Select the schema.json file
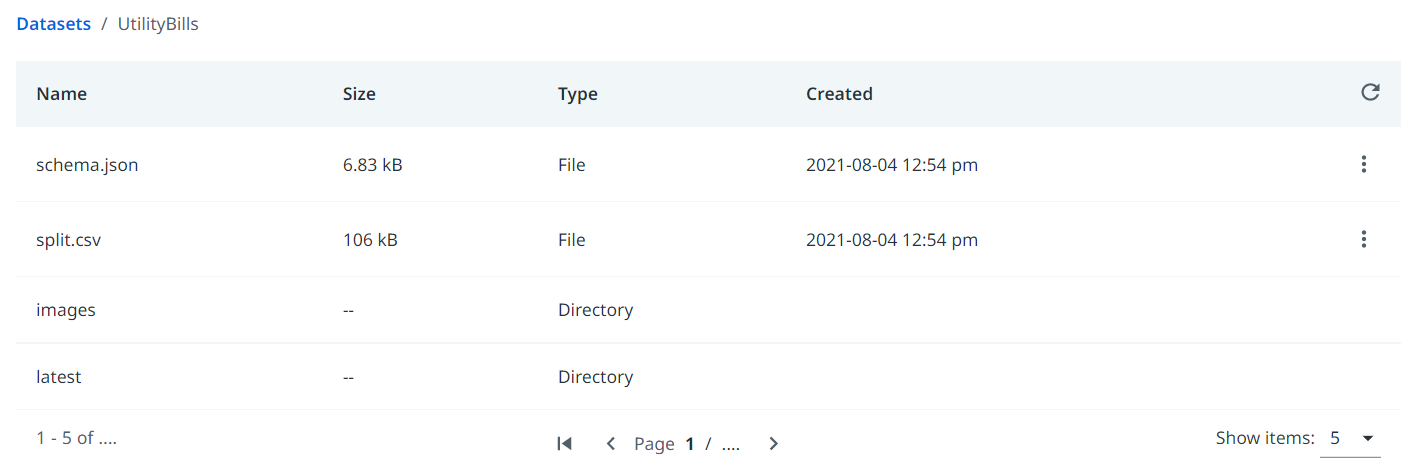This screenshot has width=1416, height=470. click(87, 165)
